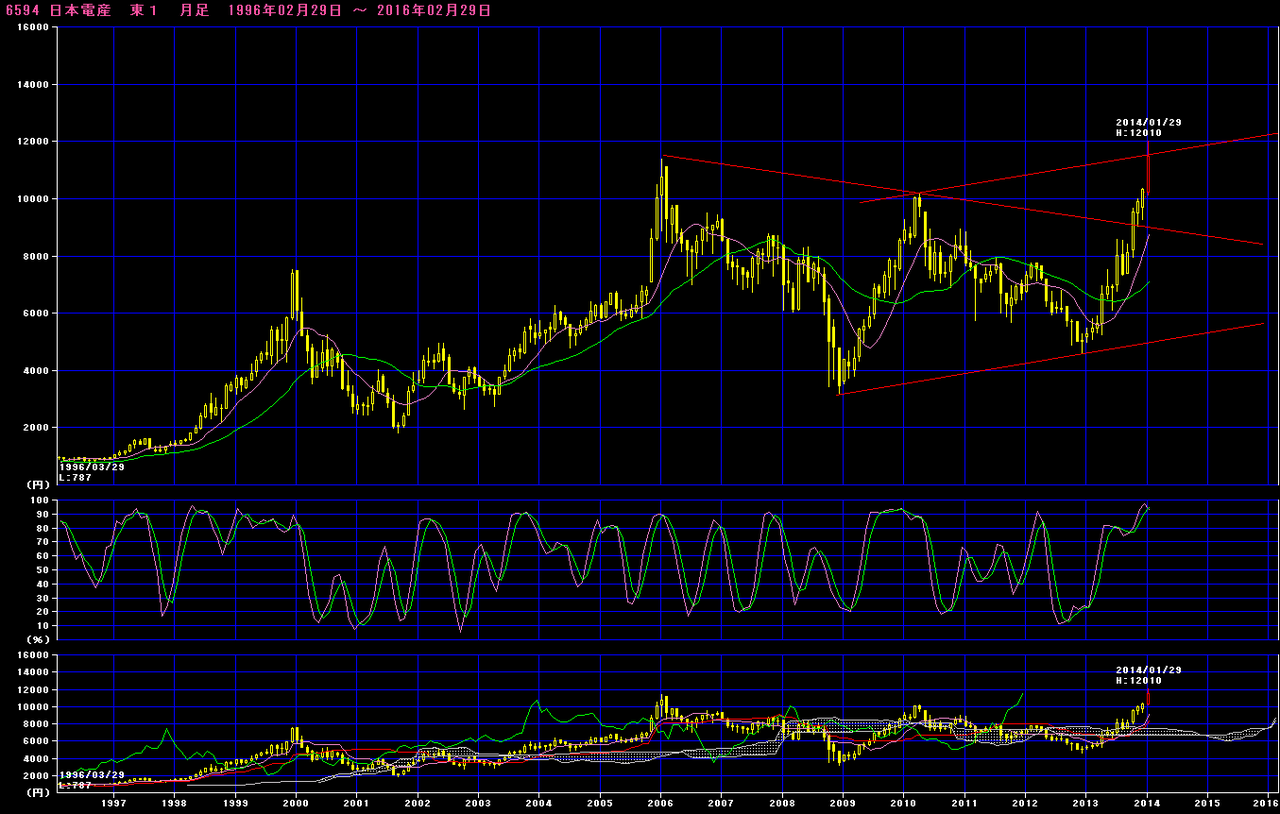
Task: Click the "H:12010" high annotation in the main chart
Action: click(1138, 133)
